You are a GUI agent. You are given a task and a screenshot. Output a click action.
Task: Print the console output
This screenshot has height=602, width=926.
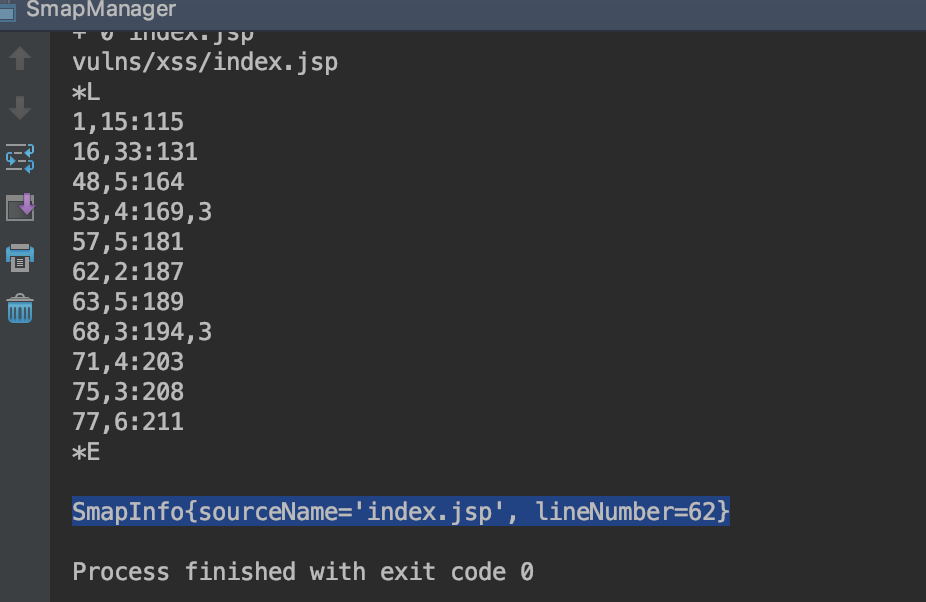pos(20,257)
